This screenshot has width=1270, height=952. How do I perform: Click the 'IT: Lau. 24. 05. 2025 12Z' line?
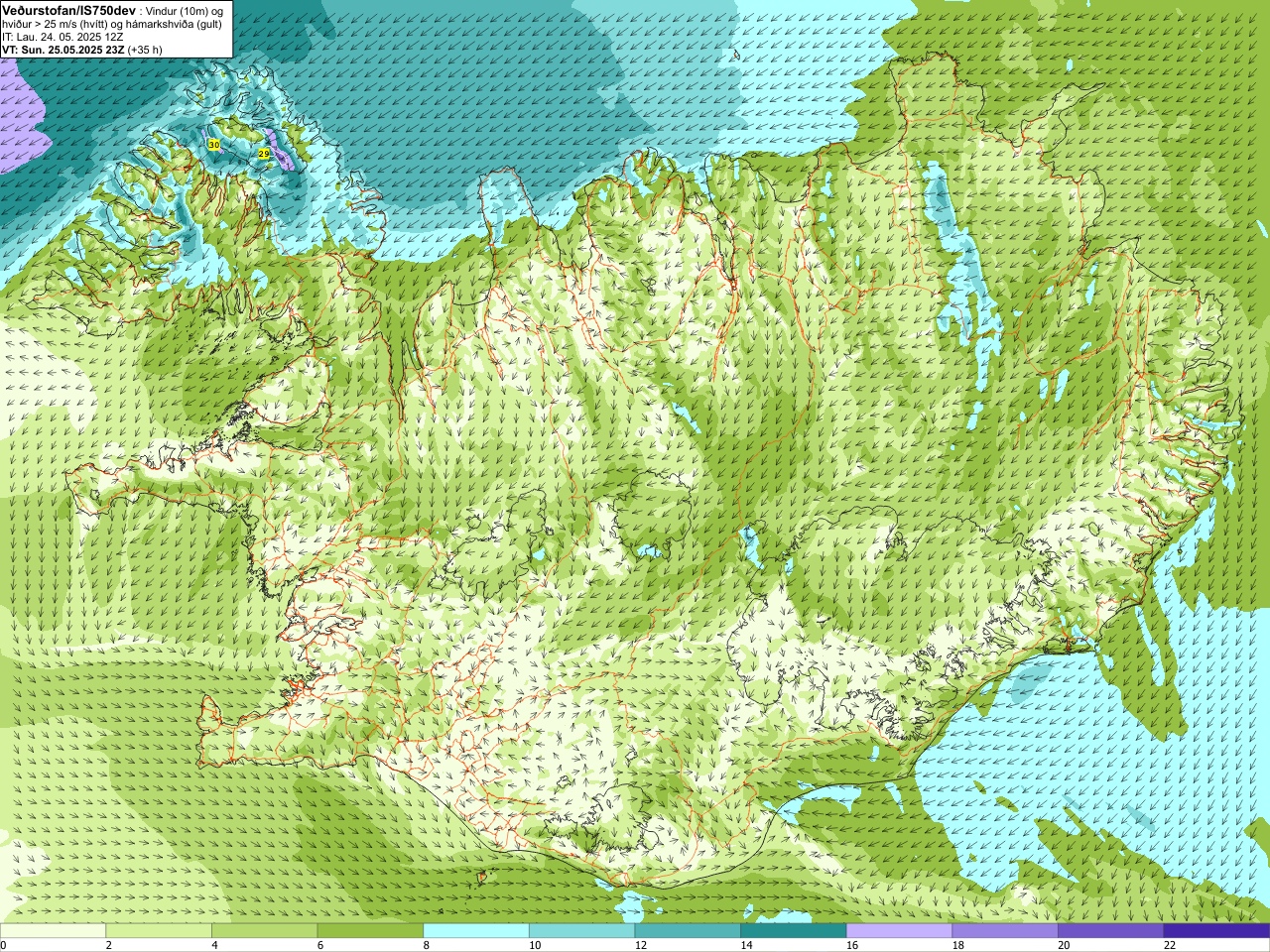click(63, 37)
